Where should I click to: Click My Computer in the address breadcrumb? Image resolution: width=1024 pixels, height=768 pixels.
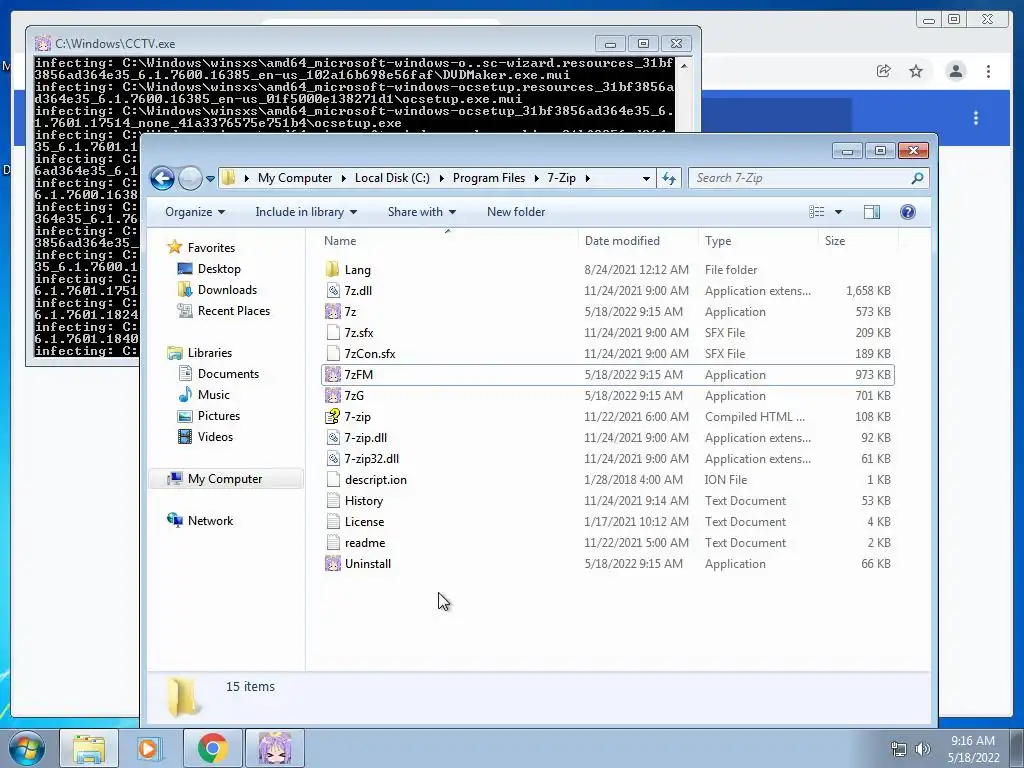coord(295,178)
